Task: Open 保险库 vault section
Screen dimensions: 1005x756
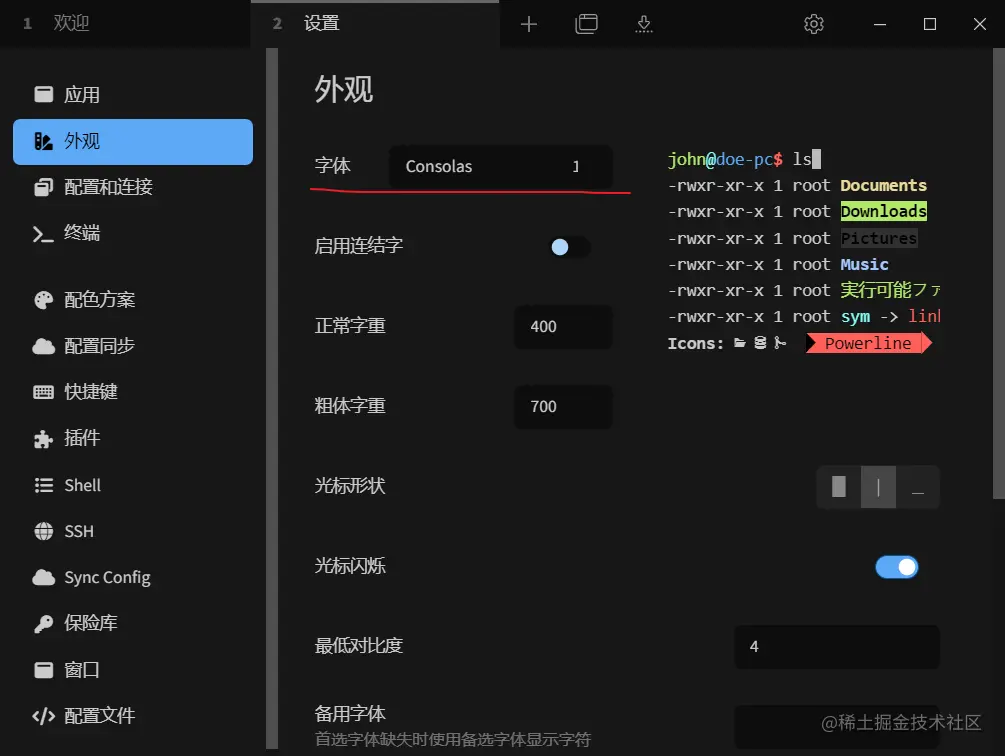Action: (133, 623)
